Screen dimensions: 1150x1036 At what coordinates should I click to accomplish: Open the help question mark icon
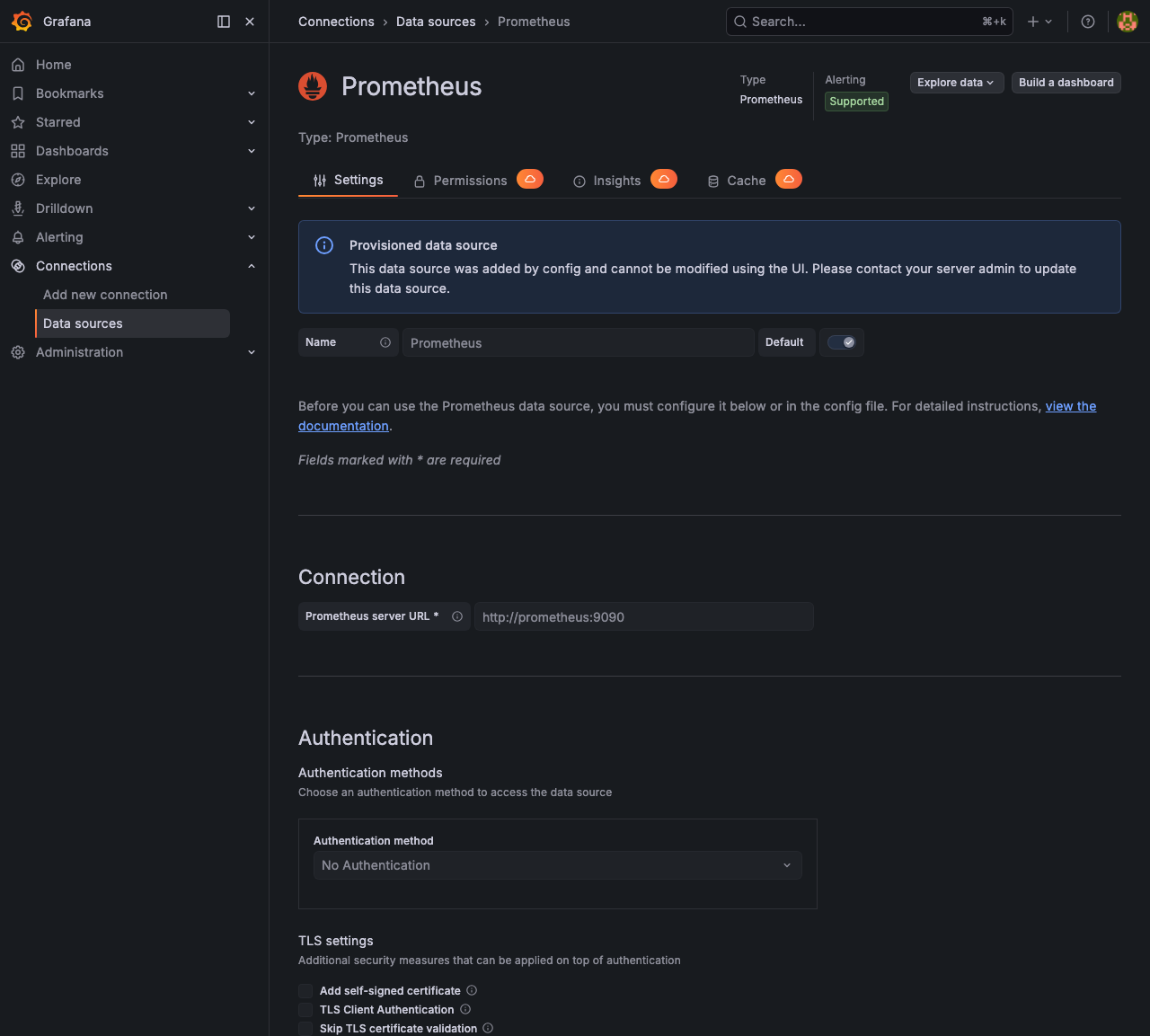point(1088,22)
